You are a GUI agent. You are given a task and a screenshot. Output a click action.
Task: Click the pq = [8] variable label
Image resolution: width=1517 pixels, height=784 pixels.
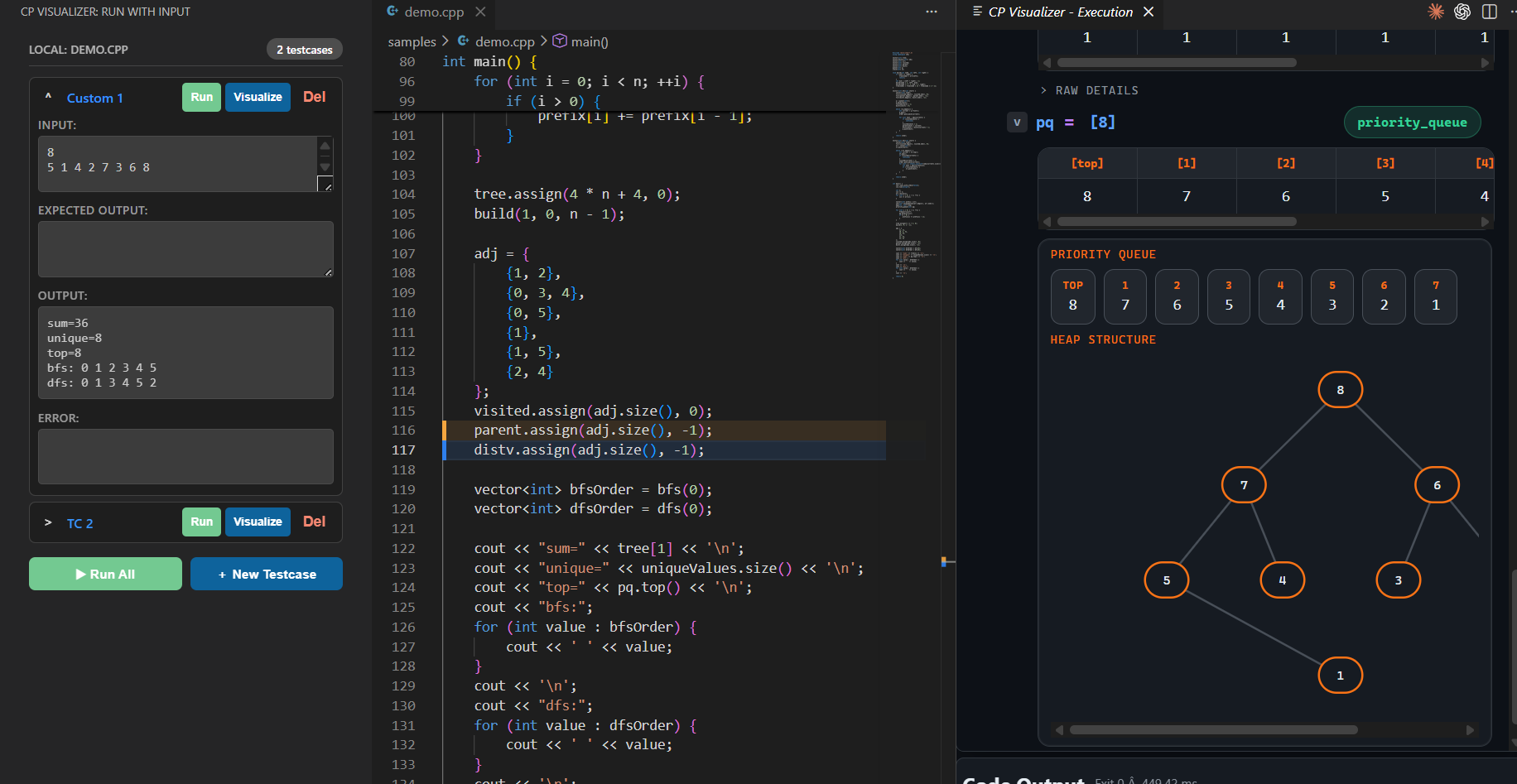click(1075, 123)
